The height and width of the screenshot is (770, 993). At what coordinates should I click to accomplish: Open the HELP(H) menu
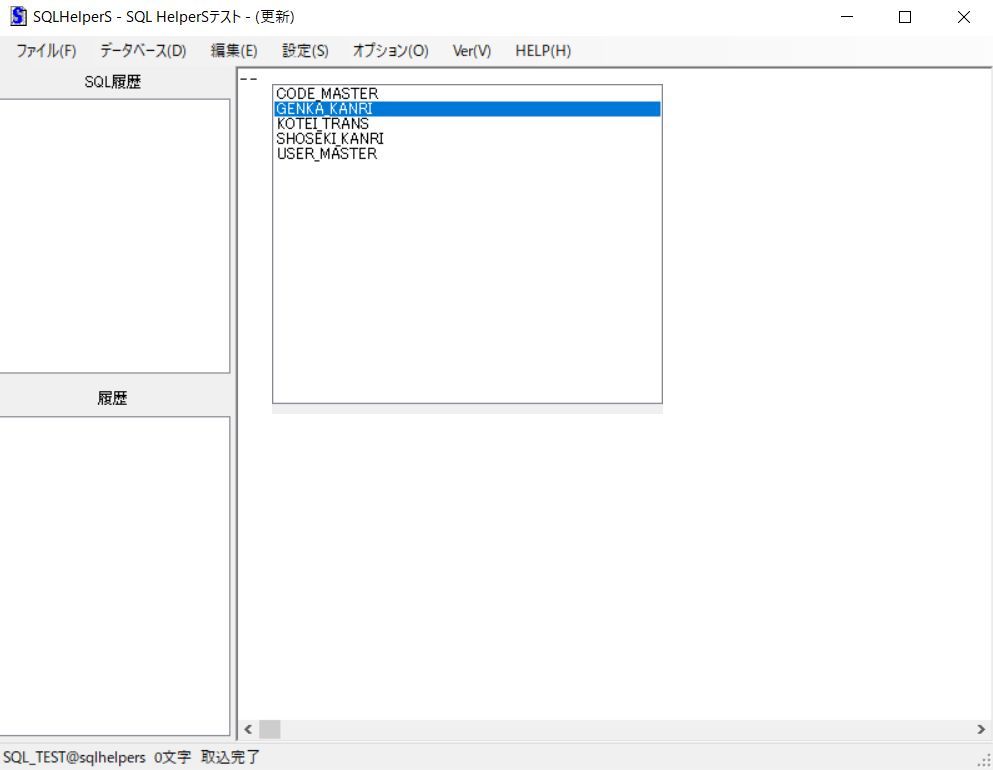(543, 51)
